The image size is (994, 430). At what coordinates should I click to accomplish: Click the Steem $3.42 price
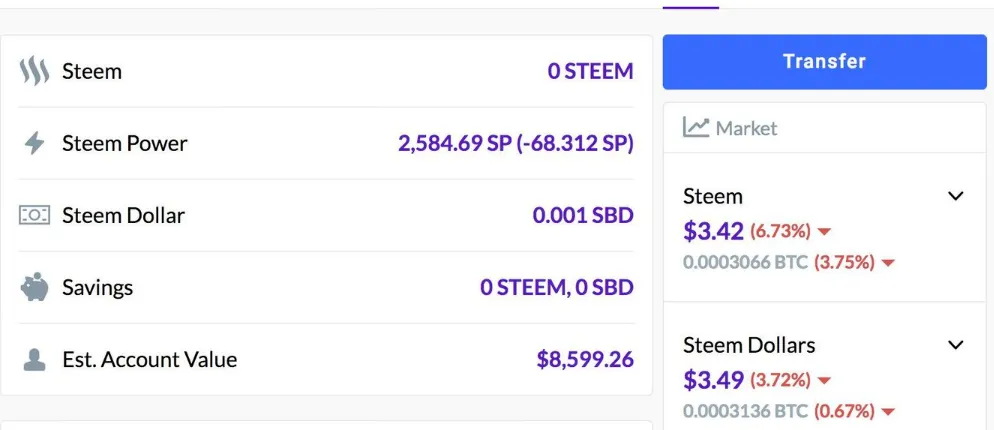(714, 231)
